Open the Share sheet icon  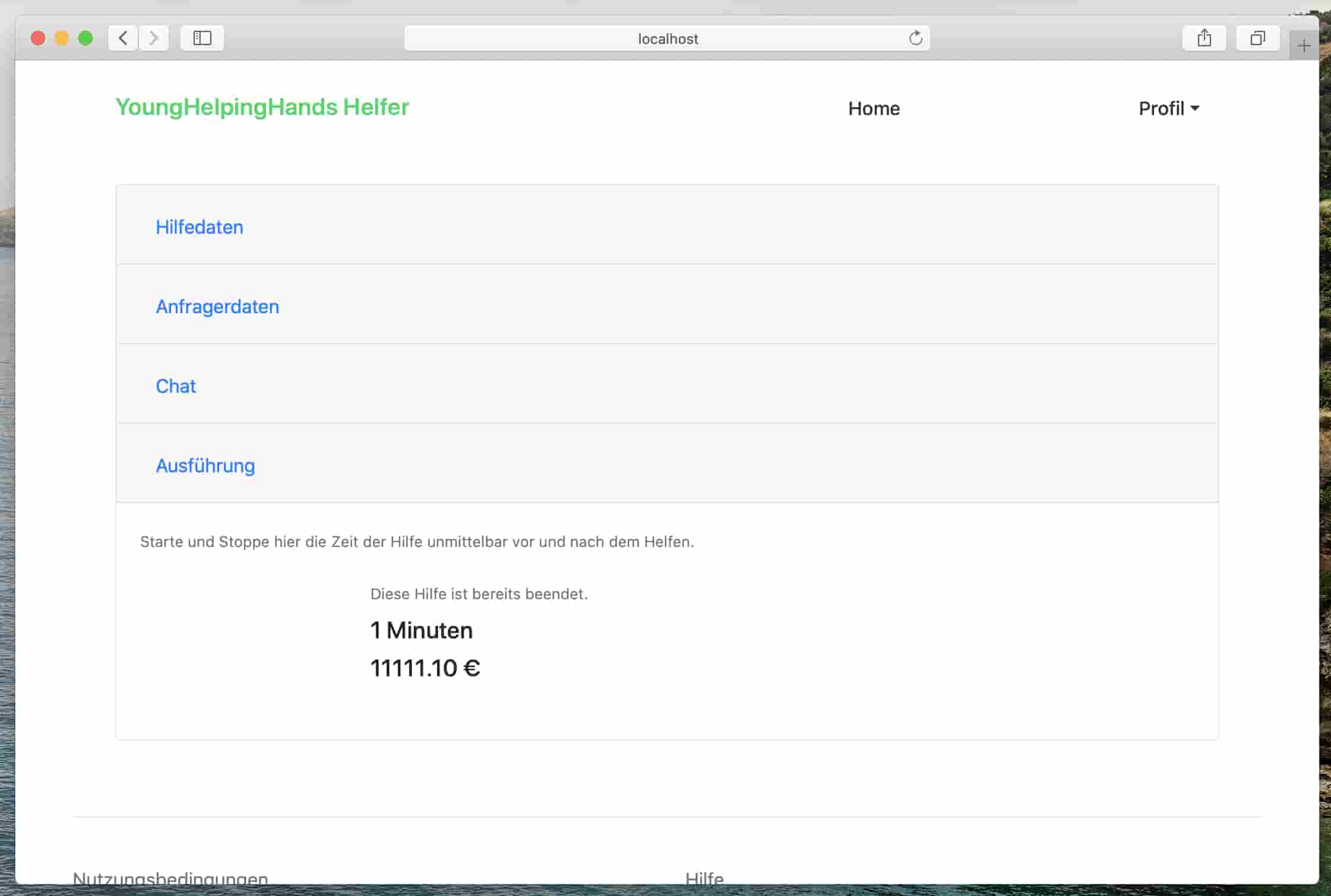pos(1204,38)
